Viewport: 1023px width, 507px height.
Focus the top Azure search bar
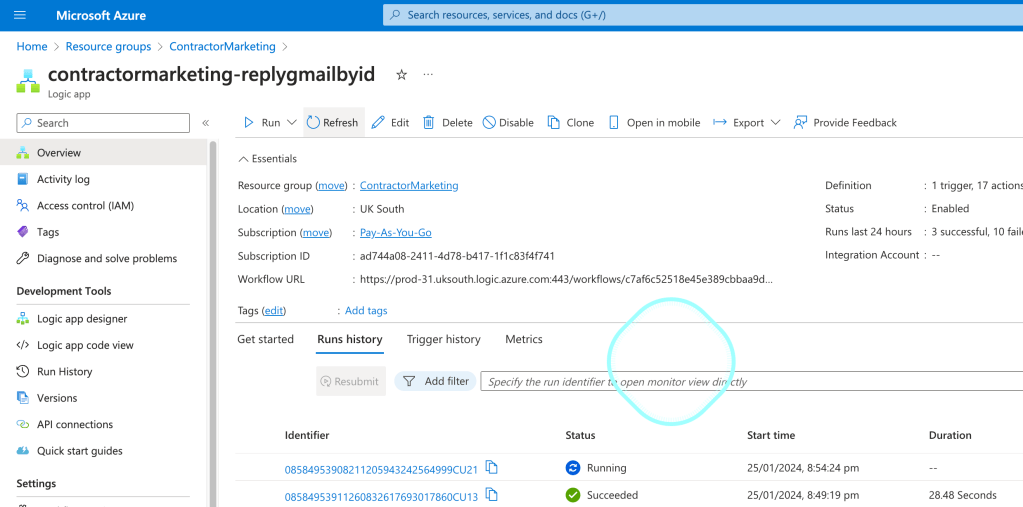click(x=703, y=14)
